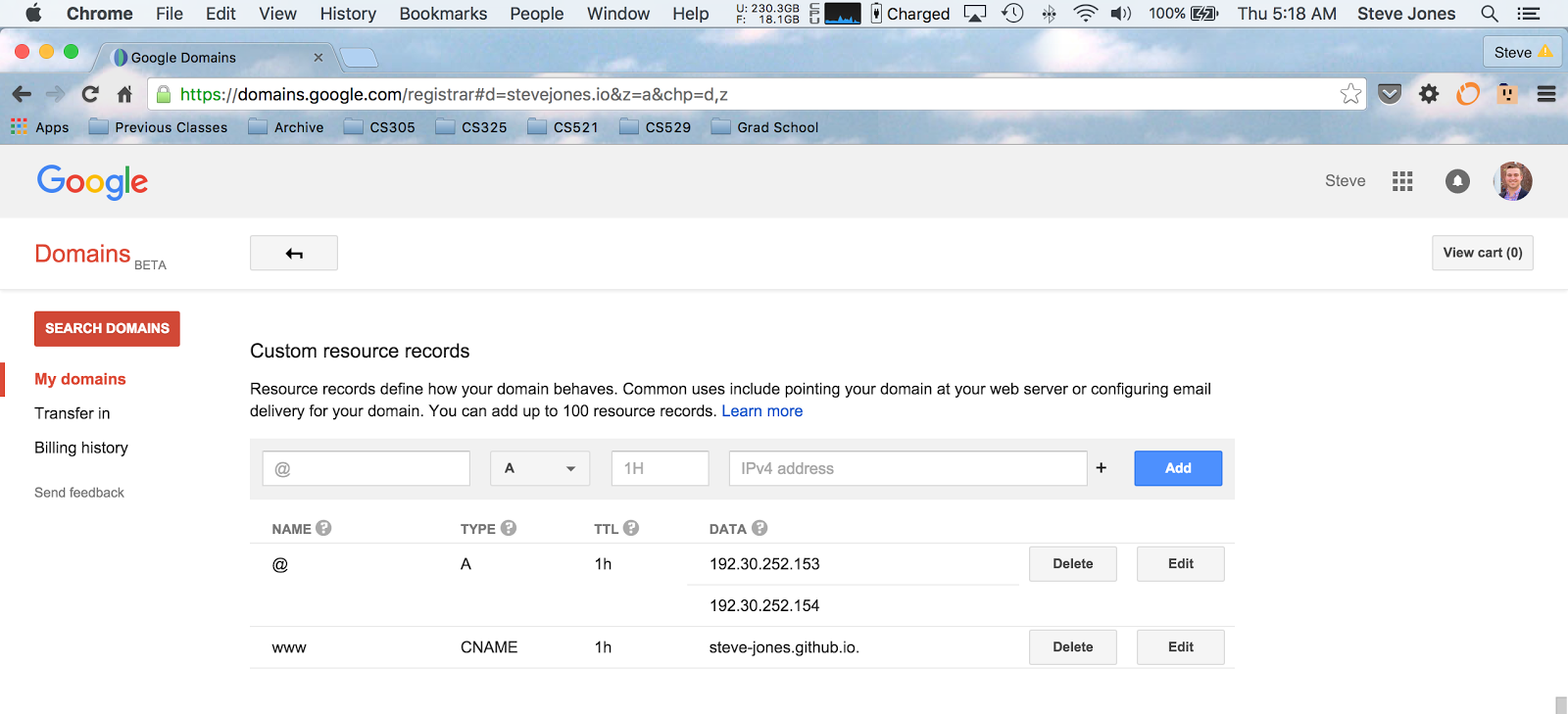Bookmark this page with star icon

1350,94
